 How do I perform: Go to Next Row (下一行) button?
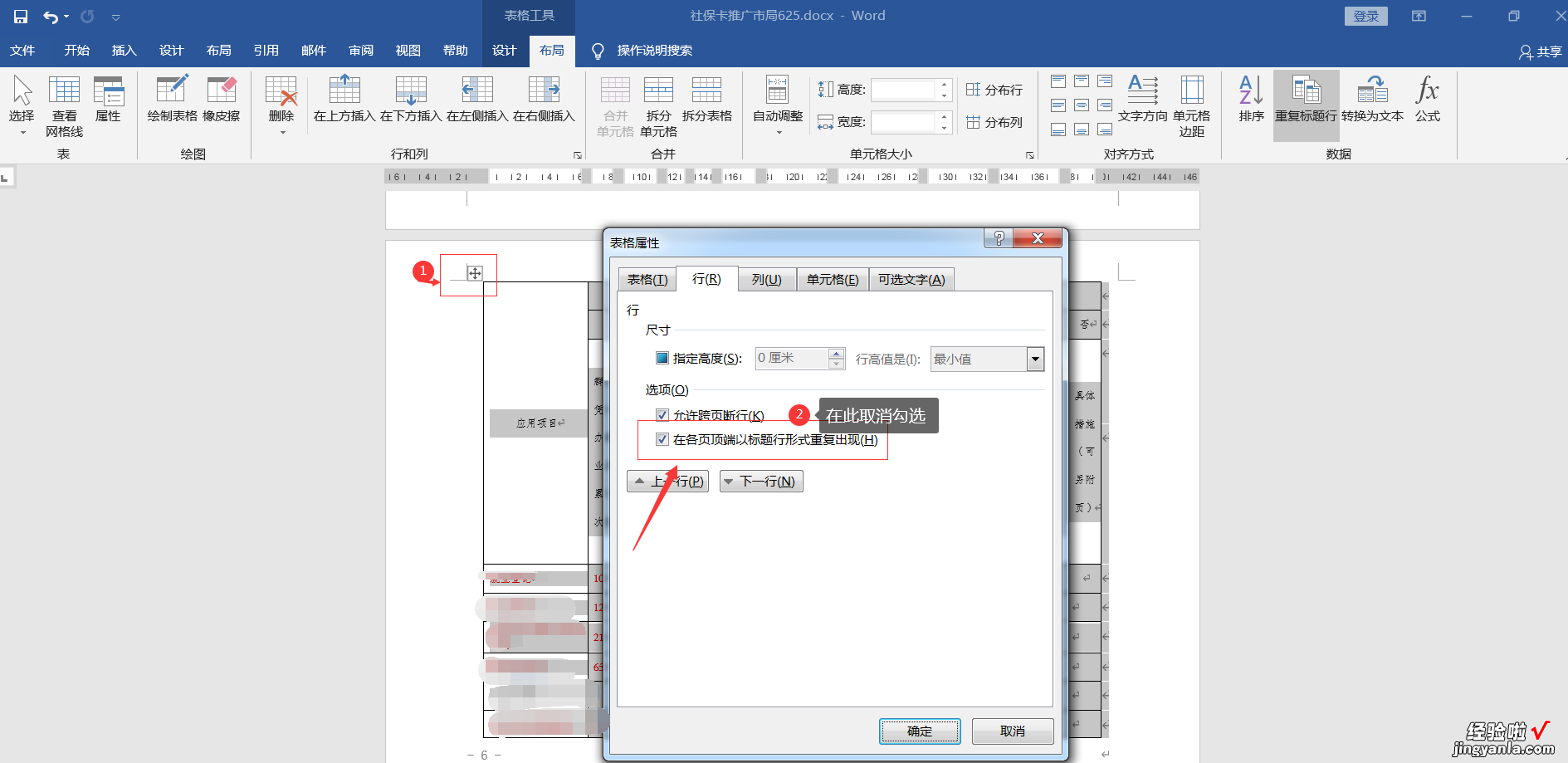point(761,482)
